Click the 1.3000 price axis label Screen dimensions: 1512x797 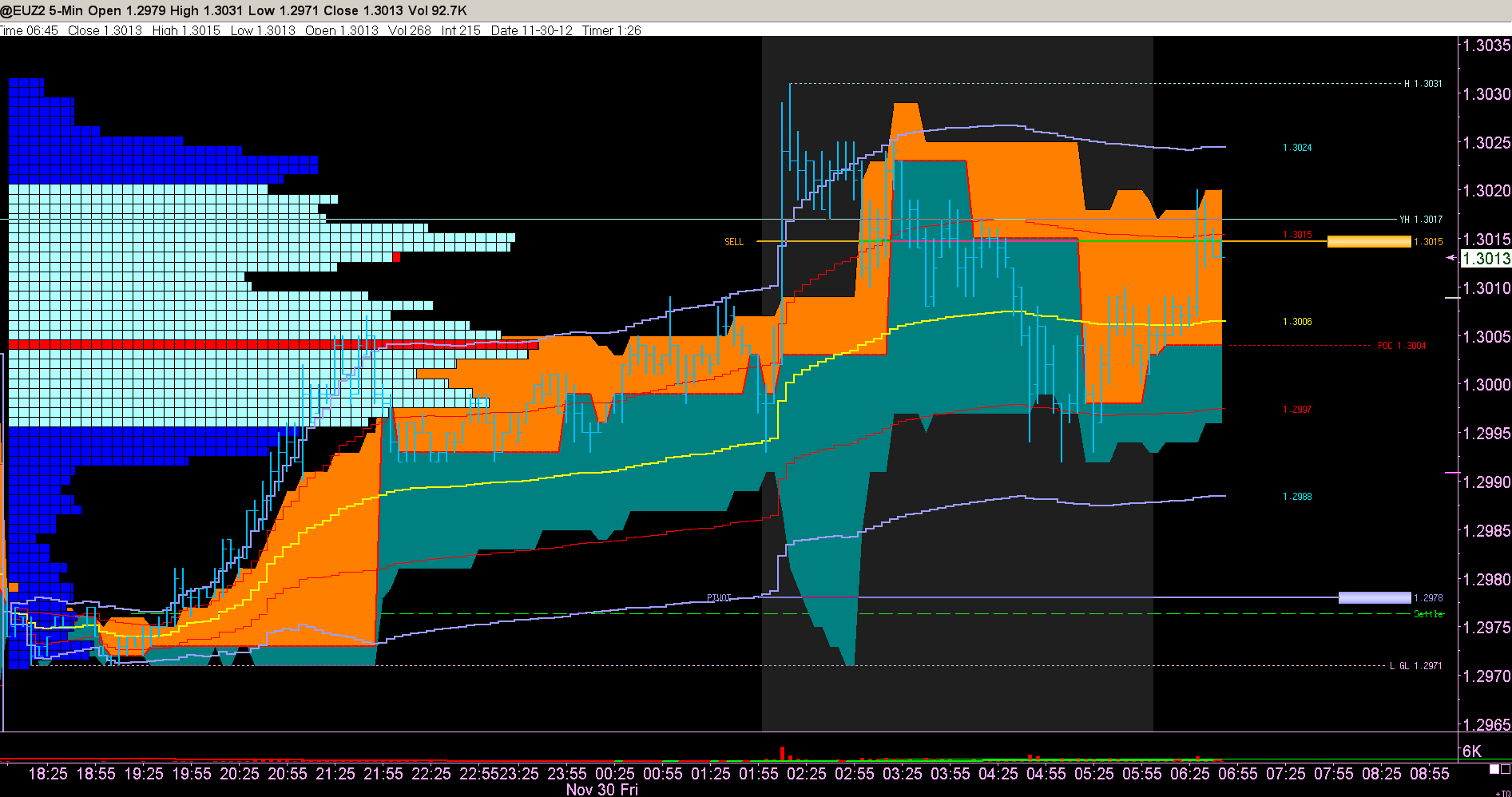pyautogui.click(x=1486, y=385)
